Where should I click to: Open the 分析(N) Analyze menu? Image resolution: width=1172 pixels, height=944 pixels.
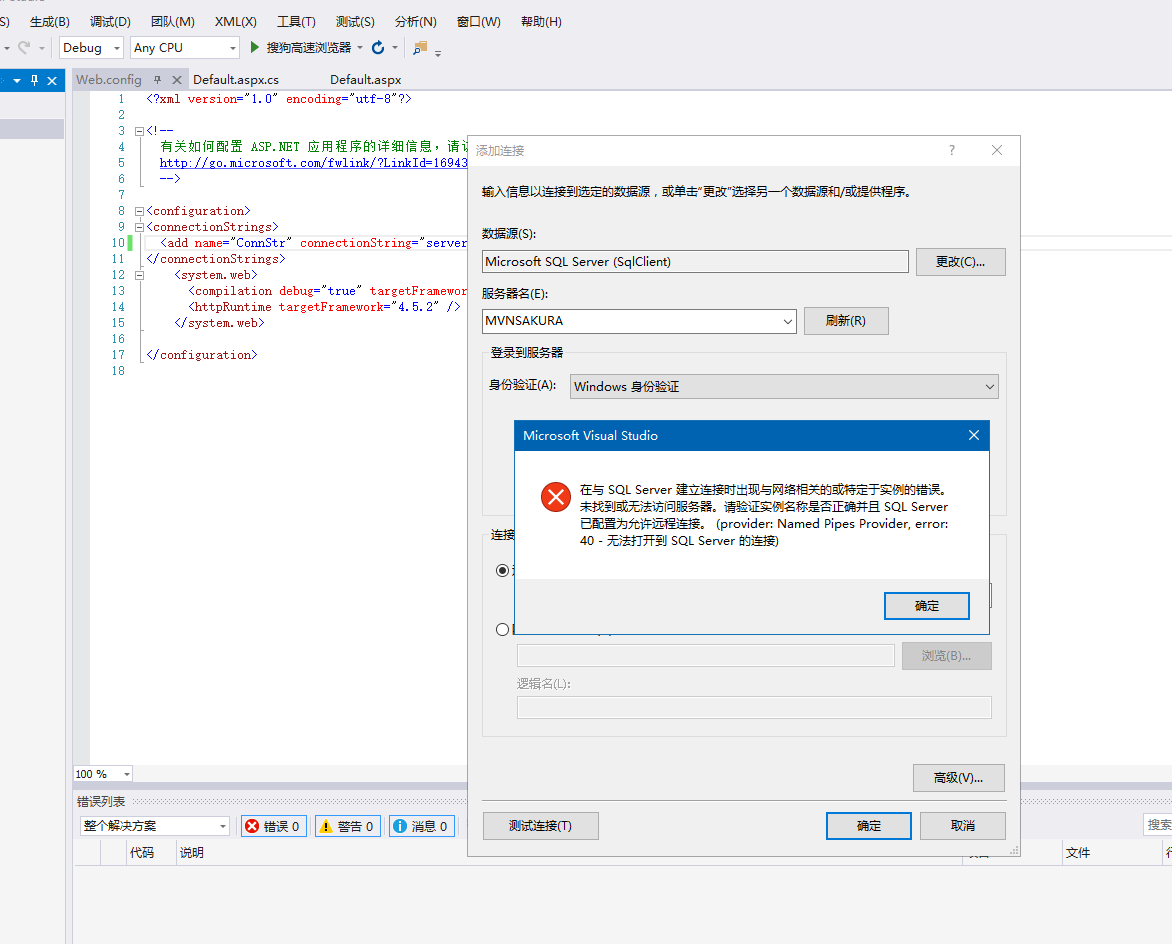(416, 22)
